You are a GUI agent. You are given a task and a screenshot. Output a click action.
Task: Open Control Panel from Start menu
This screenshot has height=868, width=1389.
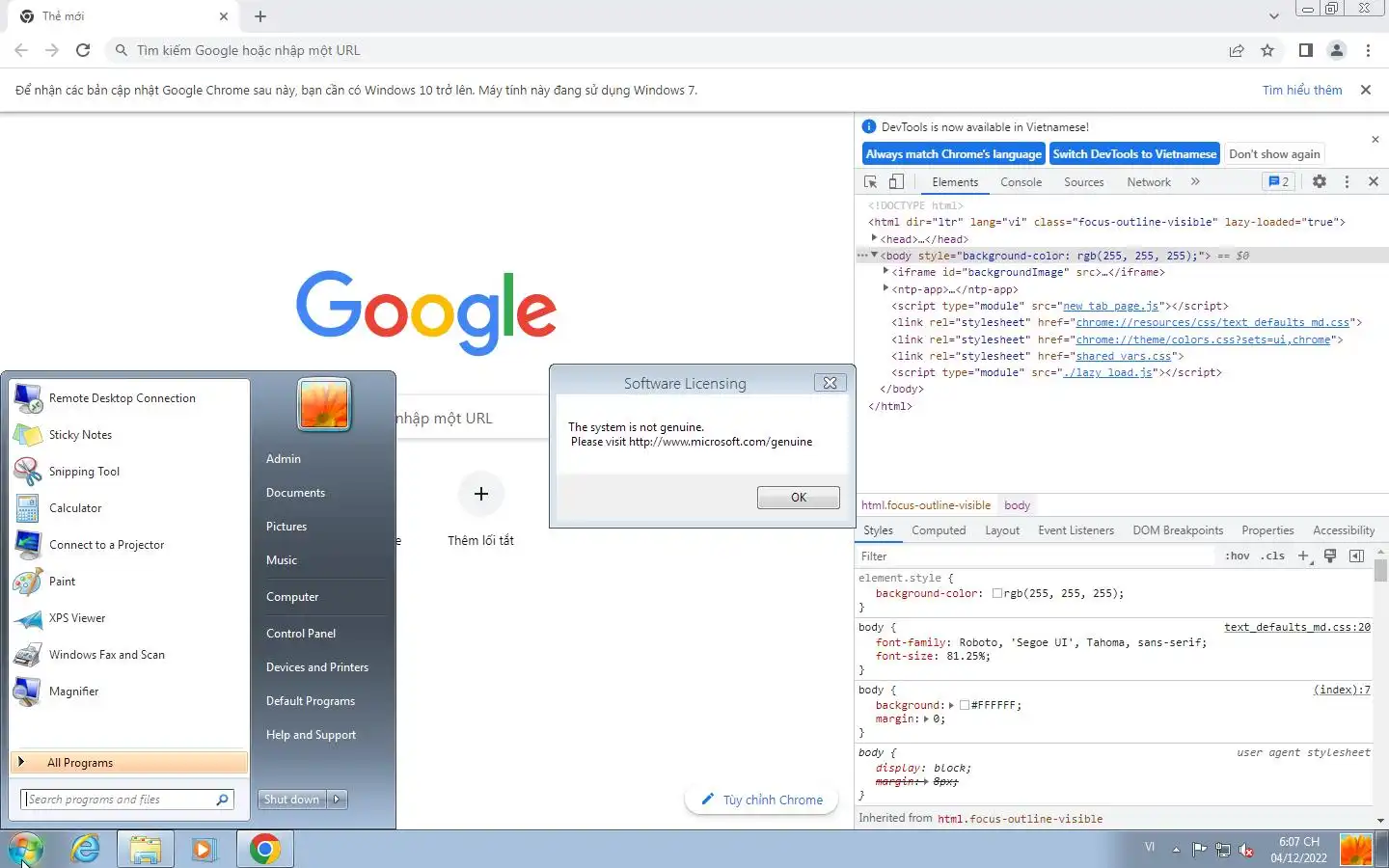click(x=301, y=634)
